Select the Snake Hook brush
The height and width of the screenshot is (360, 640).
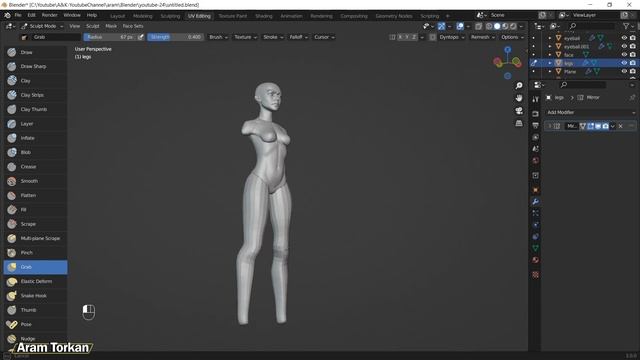[35, 296]
